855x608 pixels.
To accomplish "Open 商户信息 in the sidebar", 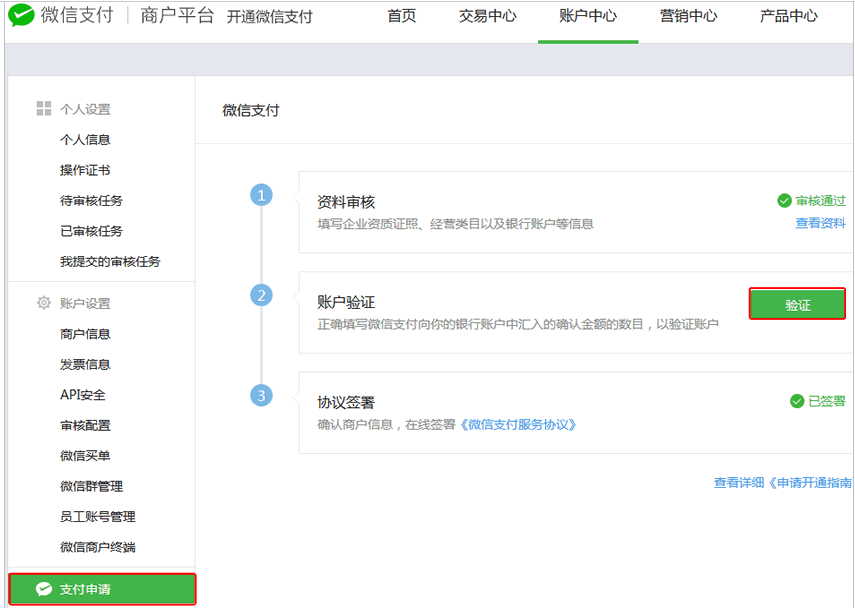I will coord(85,334).
